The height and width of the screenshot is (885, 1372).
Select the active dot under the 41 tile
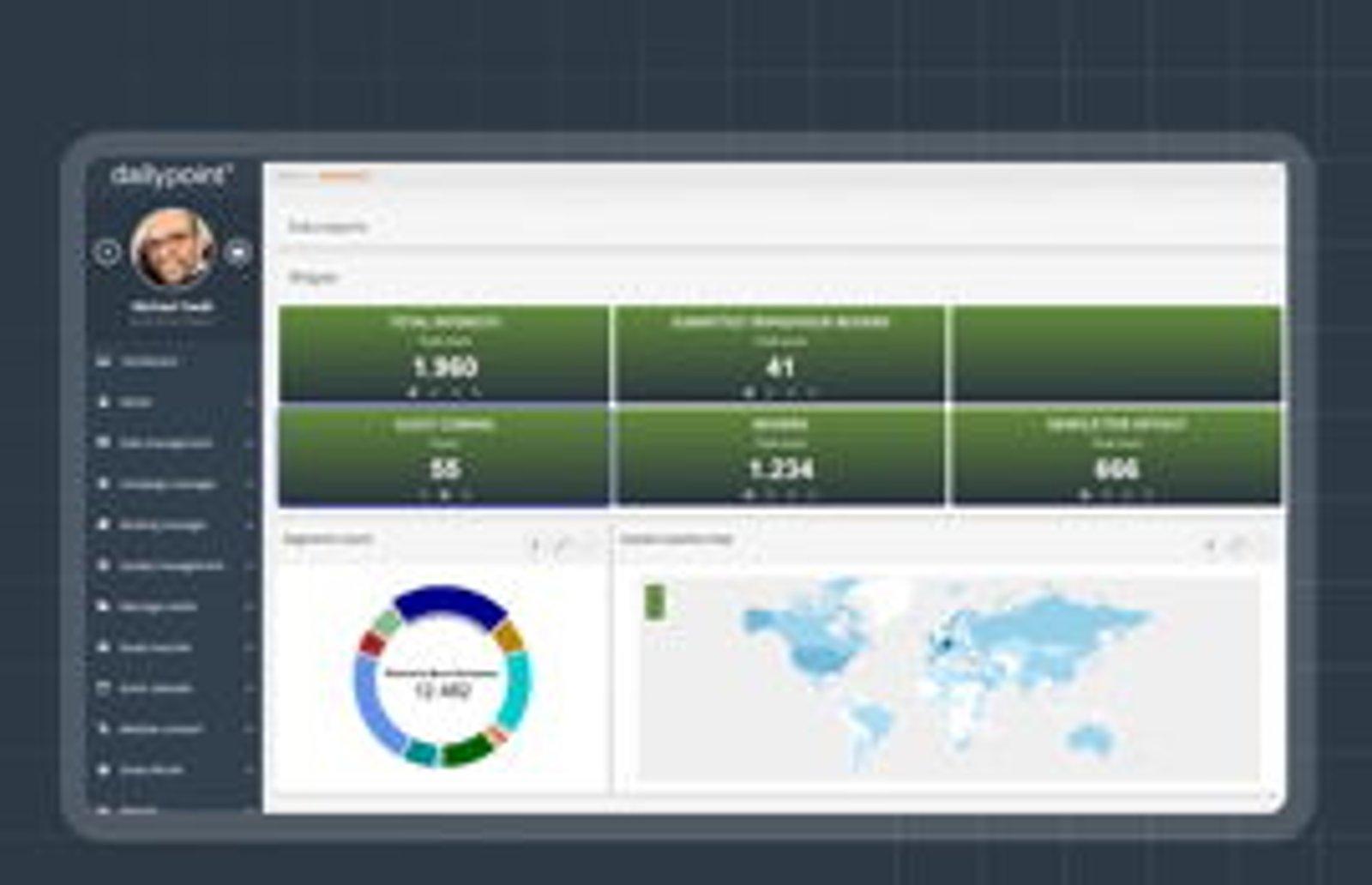749,392
